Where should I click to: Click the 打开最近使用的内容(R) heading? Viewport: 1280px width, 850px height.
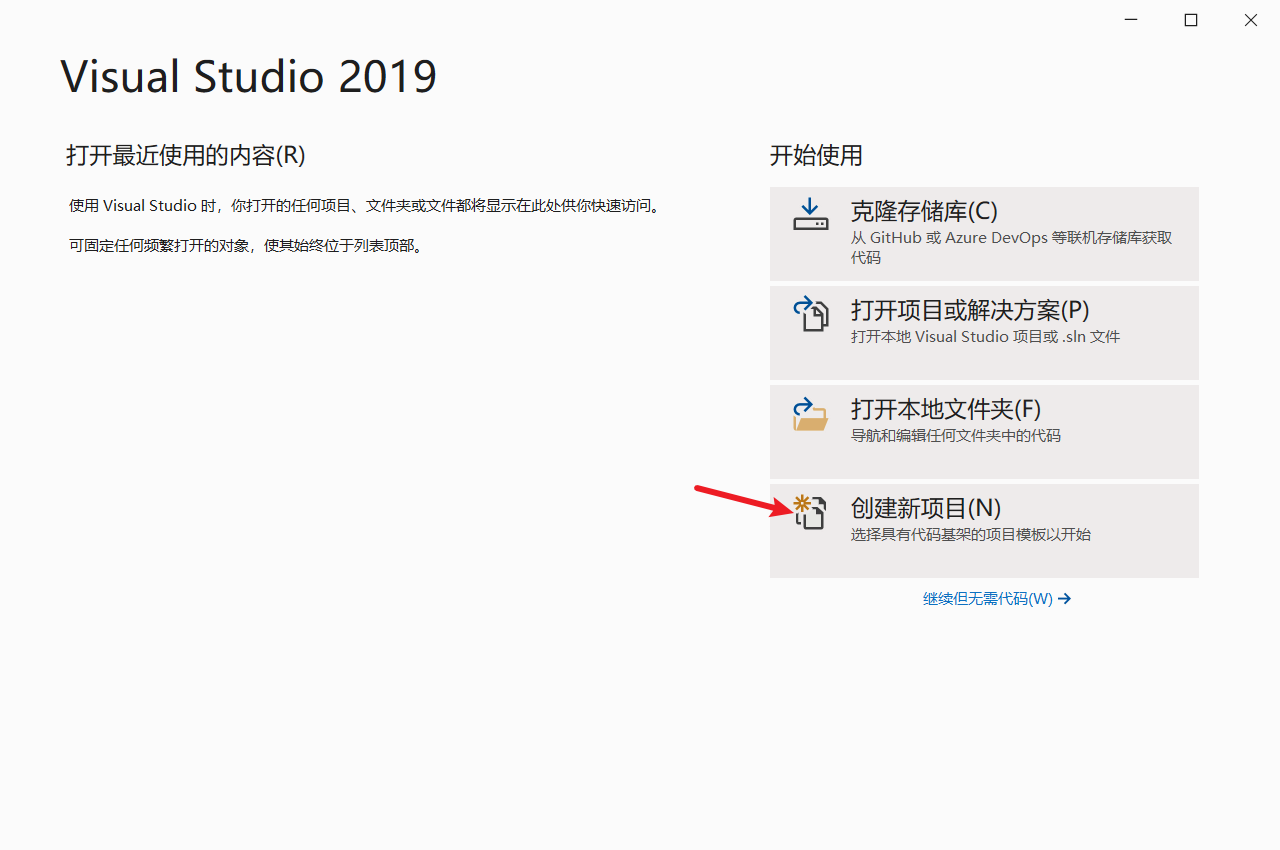186,155
